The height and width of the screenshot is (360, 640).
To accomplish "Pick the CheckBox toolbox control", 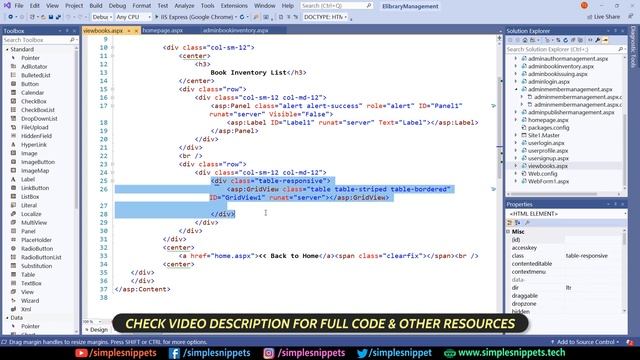I will click(34, 101).
